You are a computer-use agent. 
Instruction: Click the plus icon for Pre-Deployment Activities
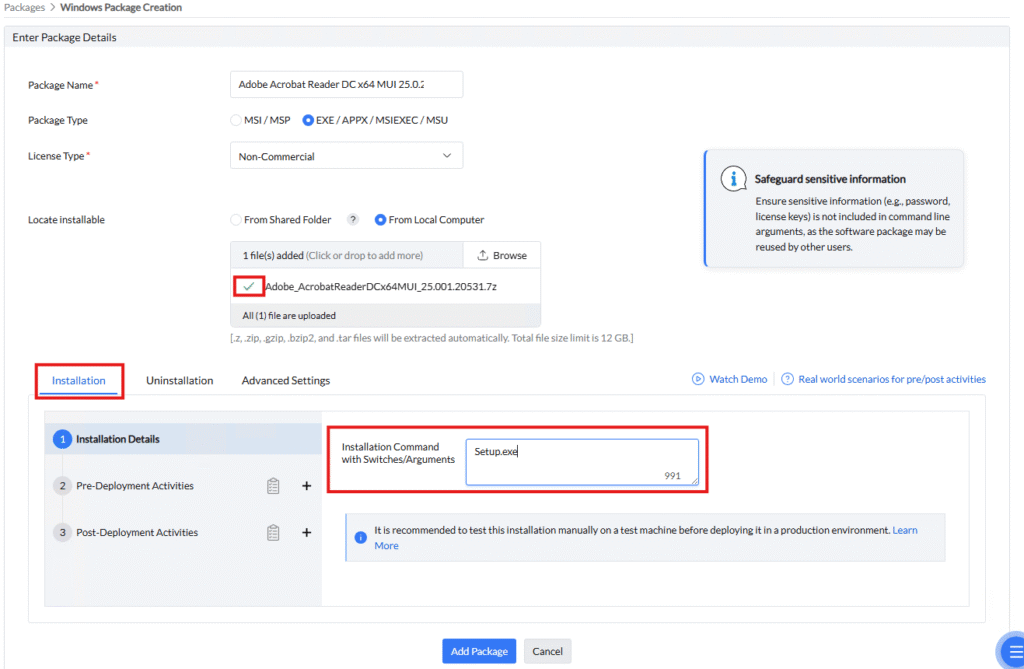pyautogui.click(x=307, y=486)
